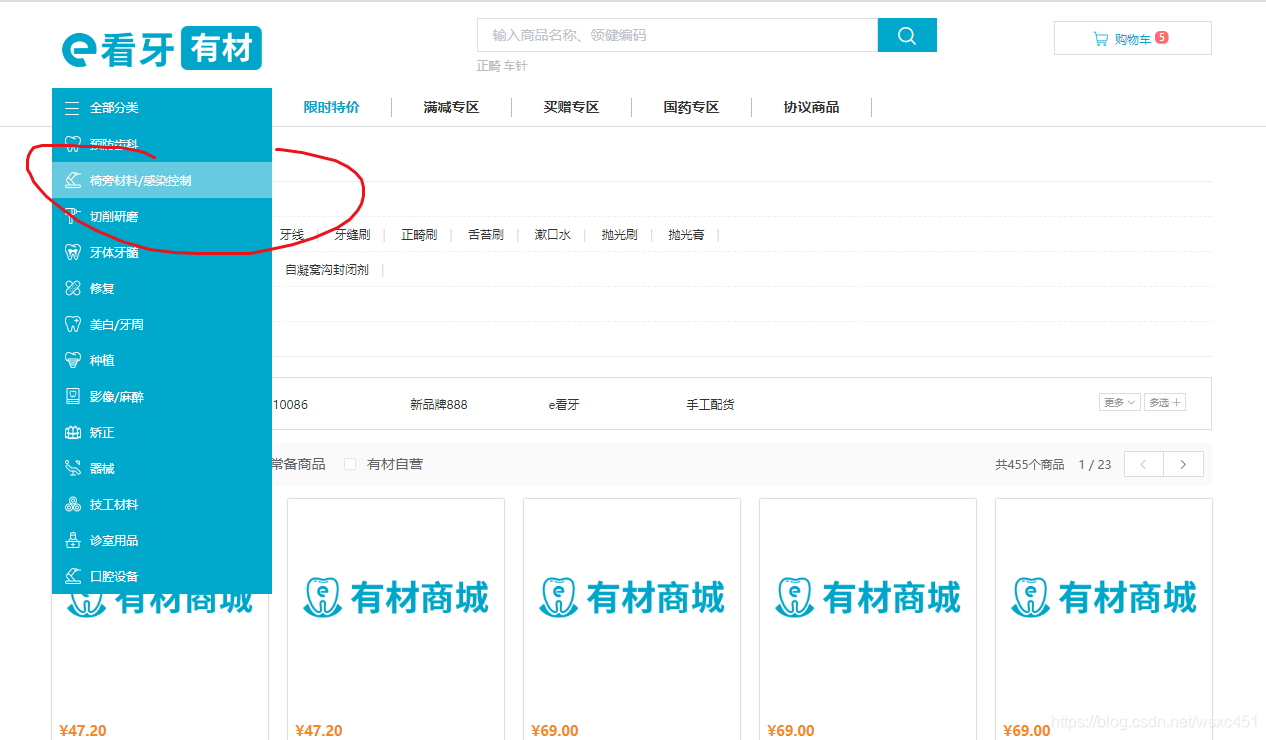Image resolution: width=1266 pixels, height=740 pixels.
Task: Select brand e看牙
Action: pos(564,405)
